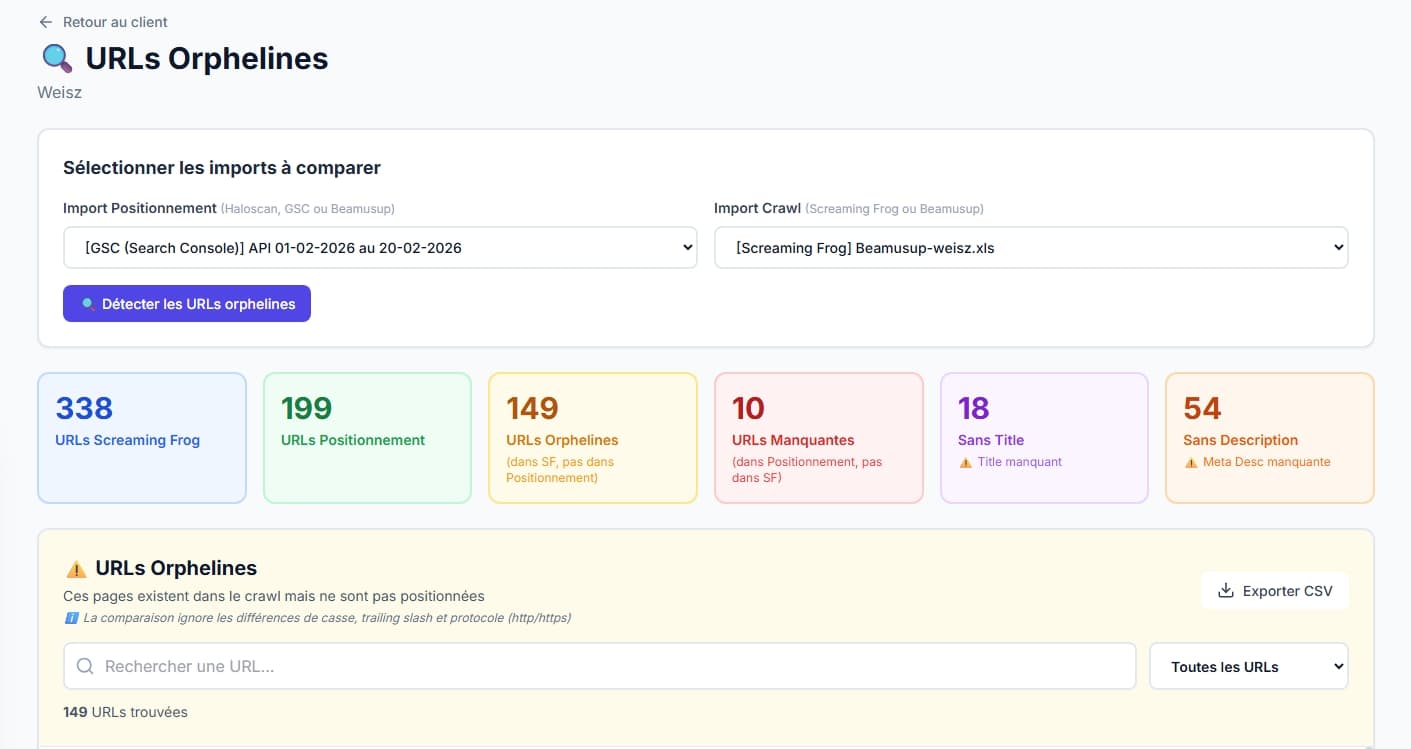The image size is (1411, 749).
Task: Go back via Retour au client link
Action: click(114, 22)
